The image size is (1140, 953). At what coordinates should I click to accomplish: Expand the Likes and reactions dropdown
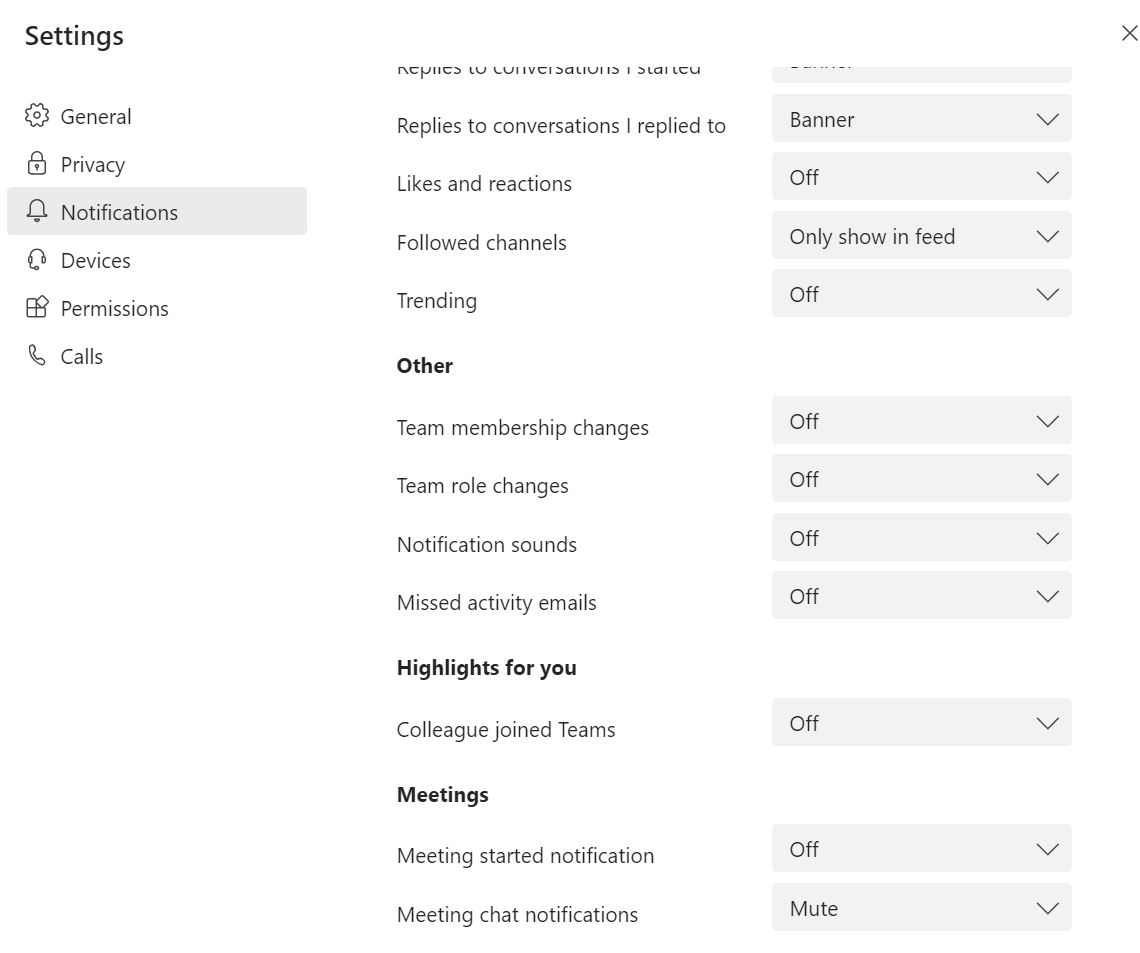[x=921, y=177]
